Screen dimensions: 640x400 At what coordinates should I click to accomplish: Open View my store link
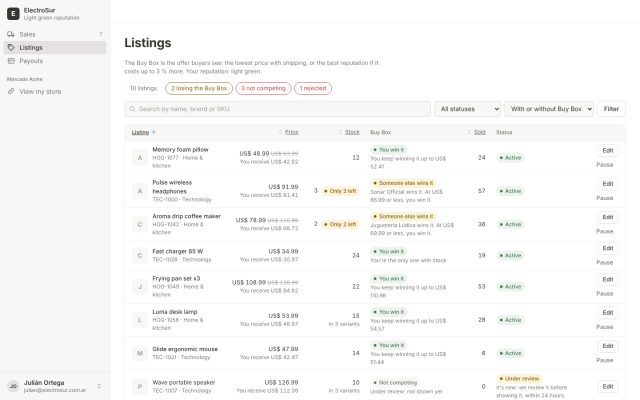(54, 91)
